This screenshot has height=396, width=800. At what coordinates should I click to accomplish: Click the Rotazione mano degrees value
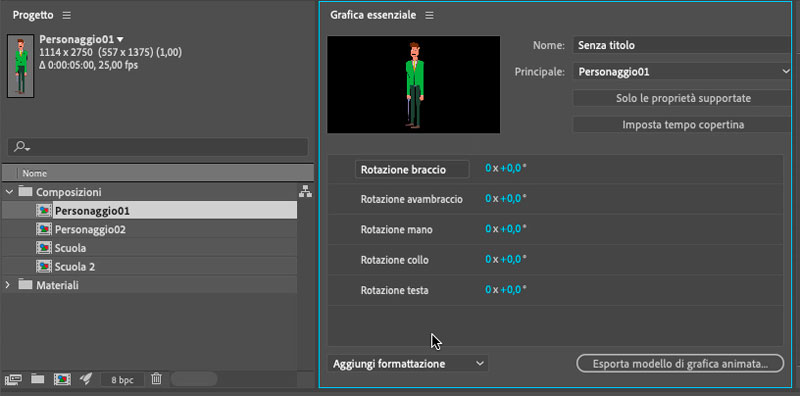tap(511, 229)
